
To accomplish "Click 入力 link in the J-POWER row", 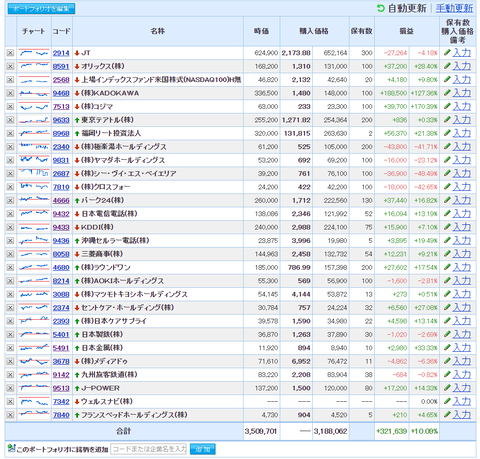I will click(x=462, y=388).
